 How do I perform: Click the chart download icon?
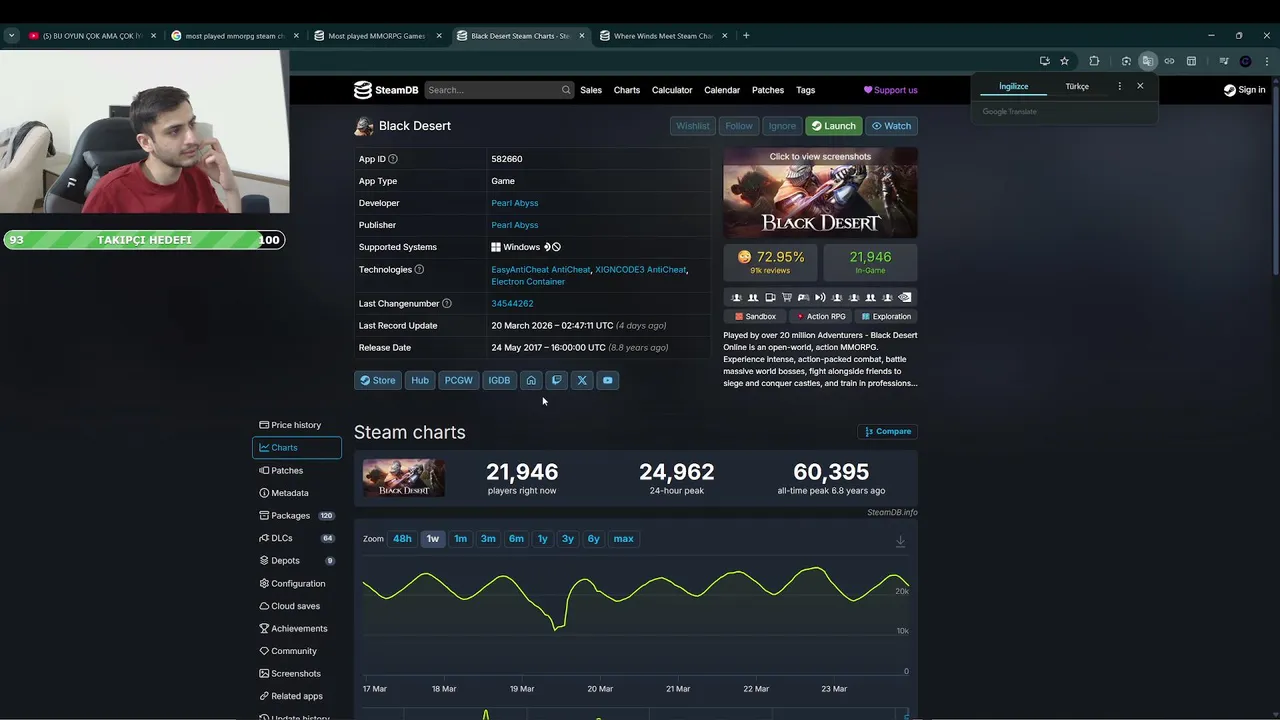[x=900, y=541]
